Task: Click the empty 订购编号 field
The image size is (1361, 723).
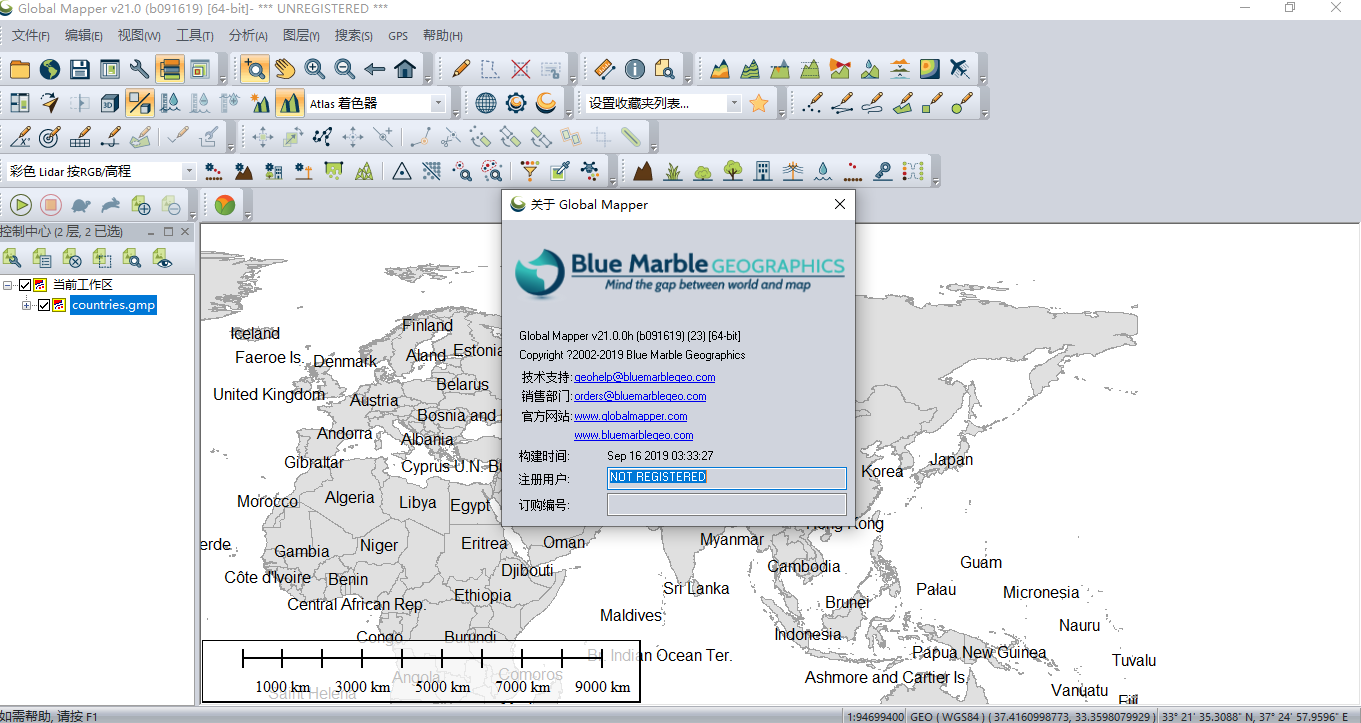Action: pyautogui.click(x=727, y=504)
